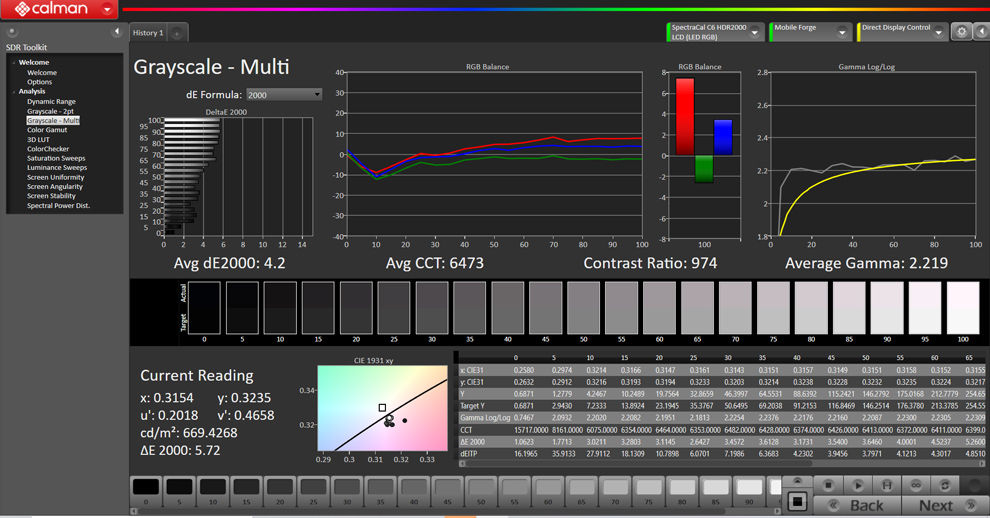990x518 pixels.
Task: Collapse the workflow sidebar with the arrow
Action: coord(116,32)
